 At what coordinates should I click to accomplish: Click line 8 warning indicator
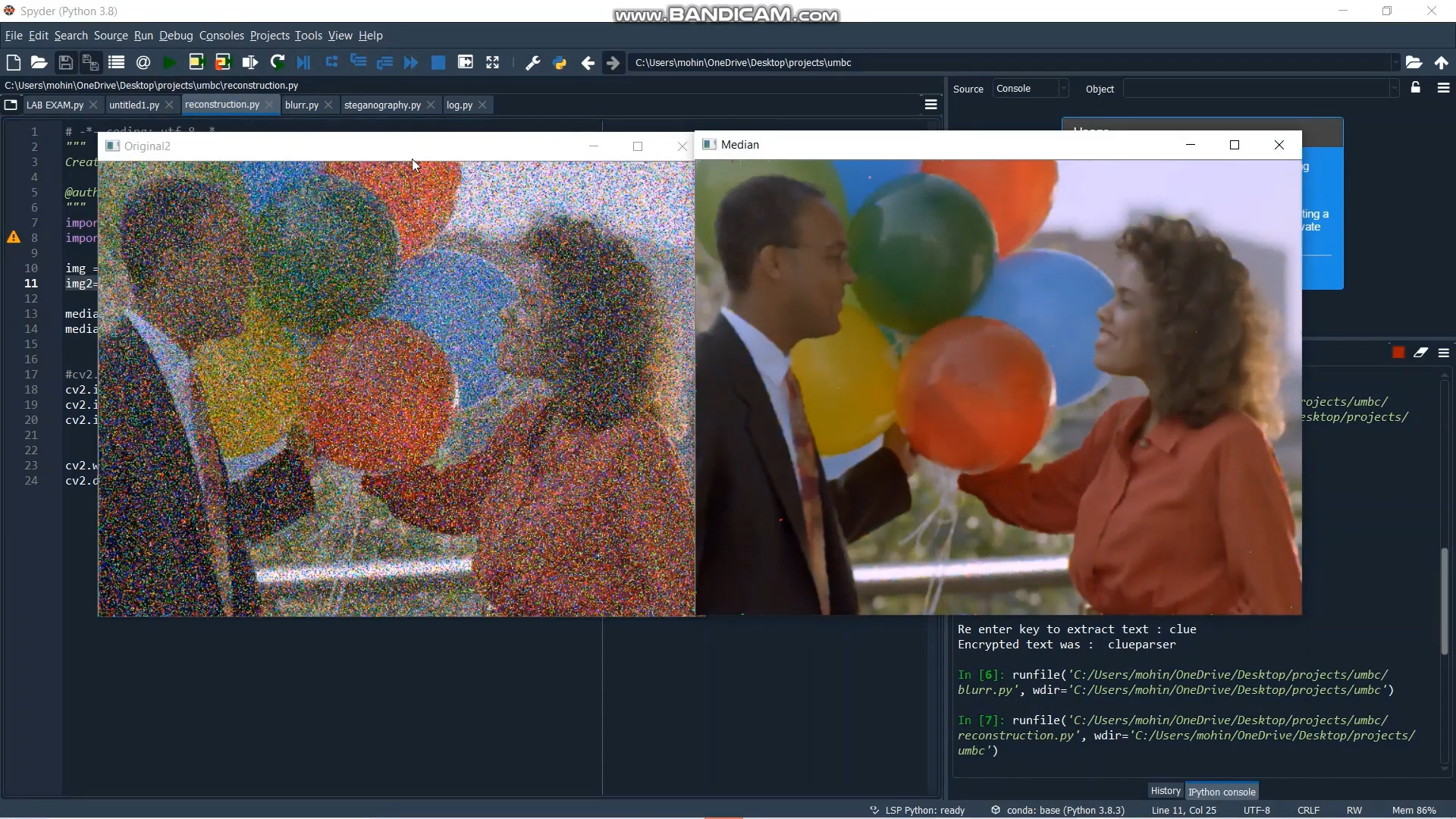tap(14, 237)
